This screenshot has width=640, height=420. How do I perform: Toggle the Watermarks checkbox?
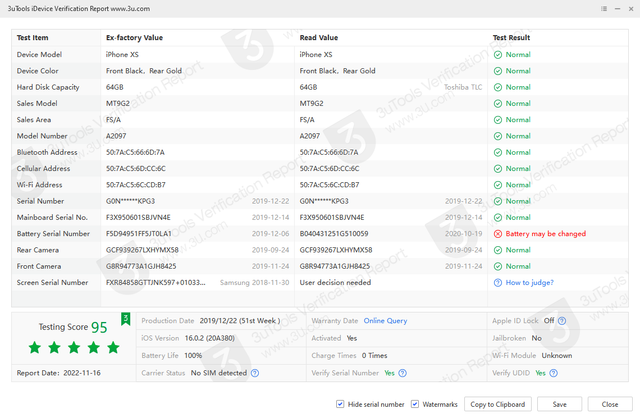(x=415, y=404)
